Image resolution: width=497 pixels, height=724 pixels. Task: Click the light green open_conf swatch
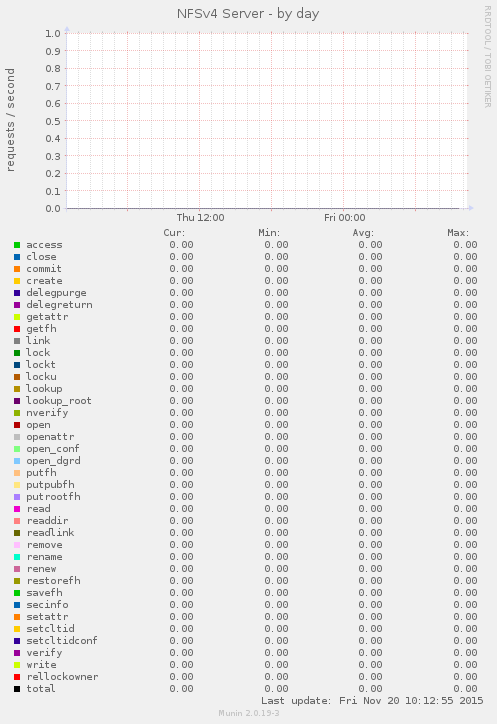[17, 449]
